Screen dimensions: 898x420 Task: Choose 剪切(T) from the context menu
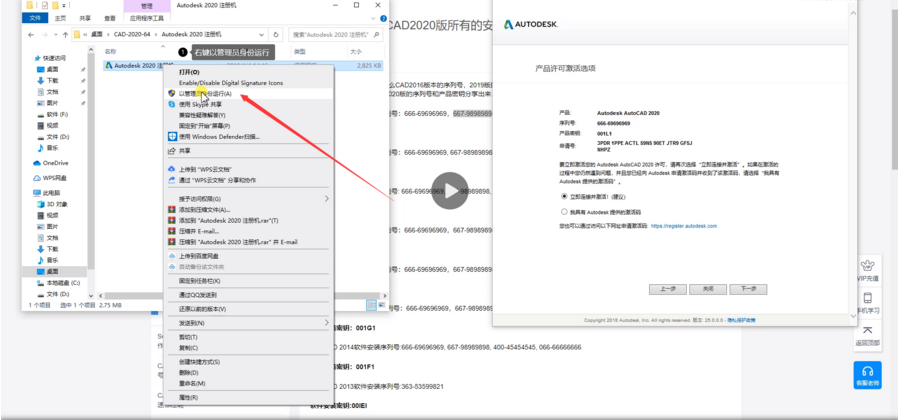point(188,337)
